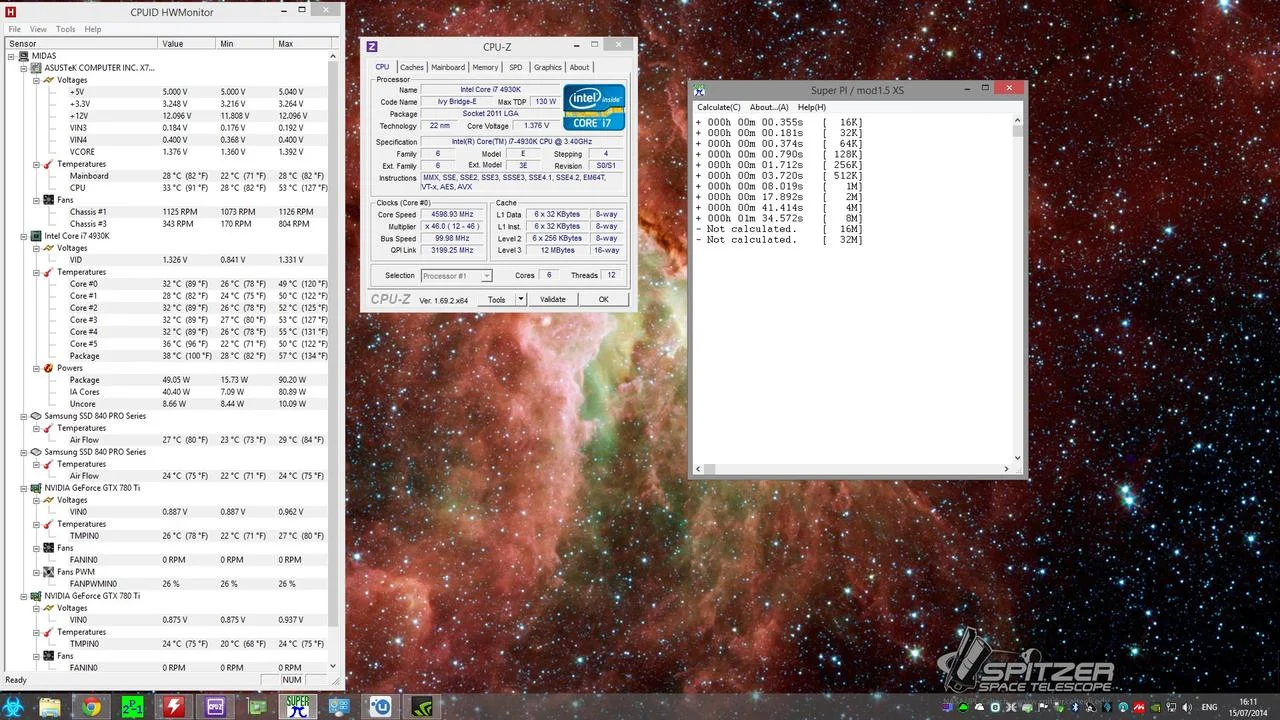Collapse the Intel Core i7 4930K node

point(24,236)
